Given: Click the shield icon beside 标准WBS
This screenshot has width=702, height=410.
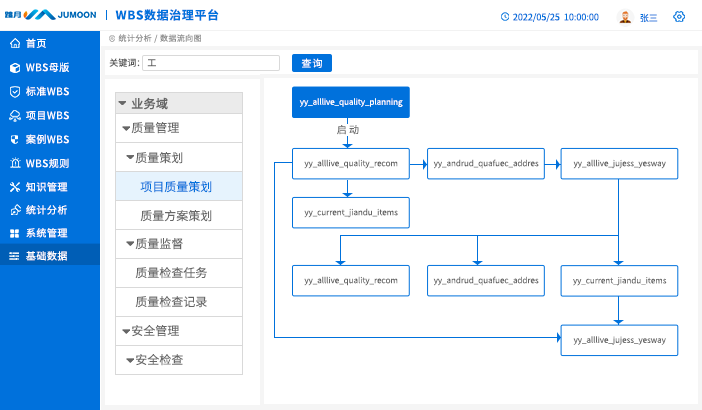Looking at the screenshot, I should pos(15,92).
